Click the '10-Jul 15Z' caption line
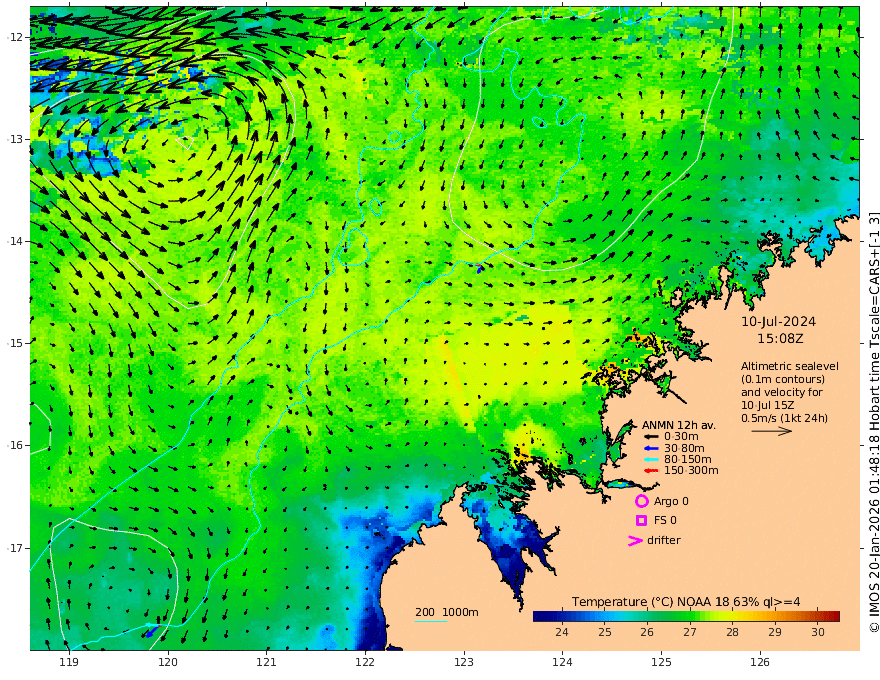 point(767,405)
